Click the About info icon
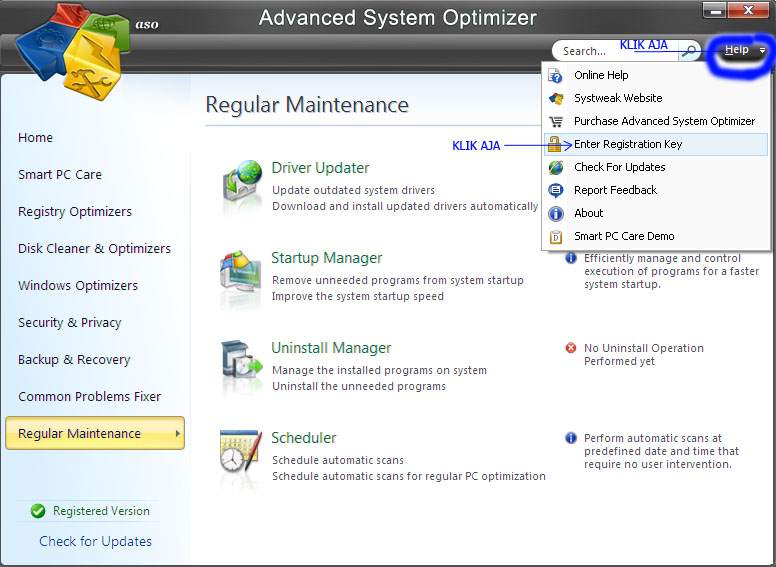776x567 pixels. [x=556, y=213]
